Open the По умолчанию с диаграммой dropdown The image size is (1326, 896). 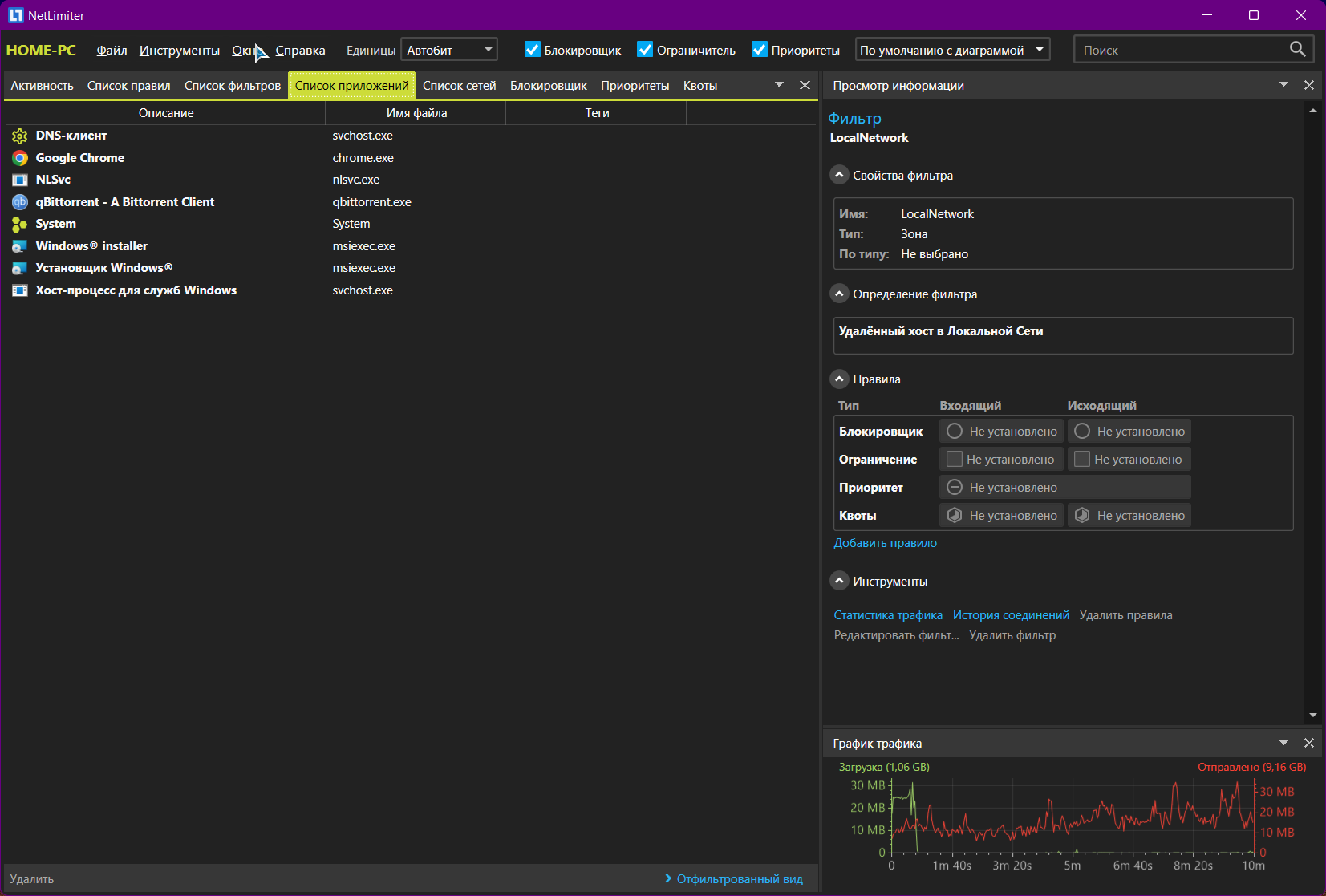tap(952, 50)
